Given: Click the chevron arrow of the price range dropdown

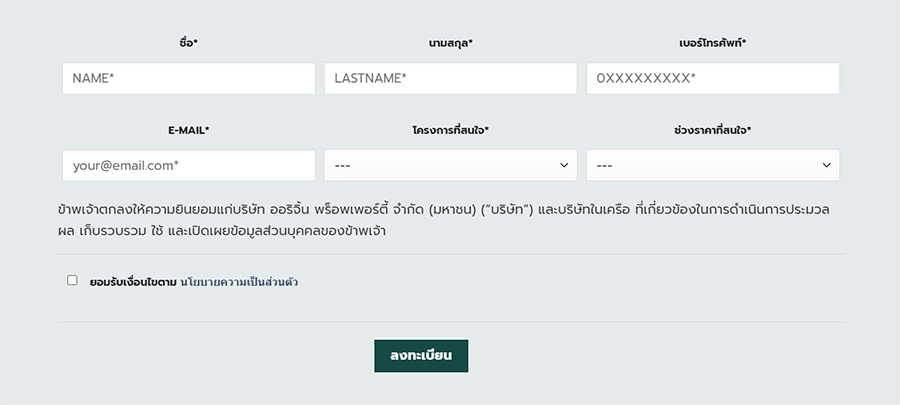Looking at the screenshot, I should pos(827,165).
